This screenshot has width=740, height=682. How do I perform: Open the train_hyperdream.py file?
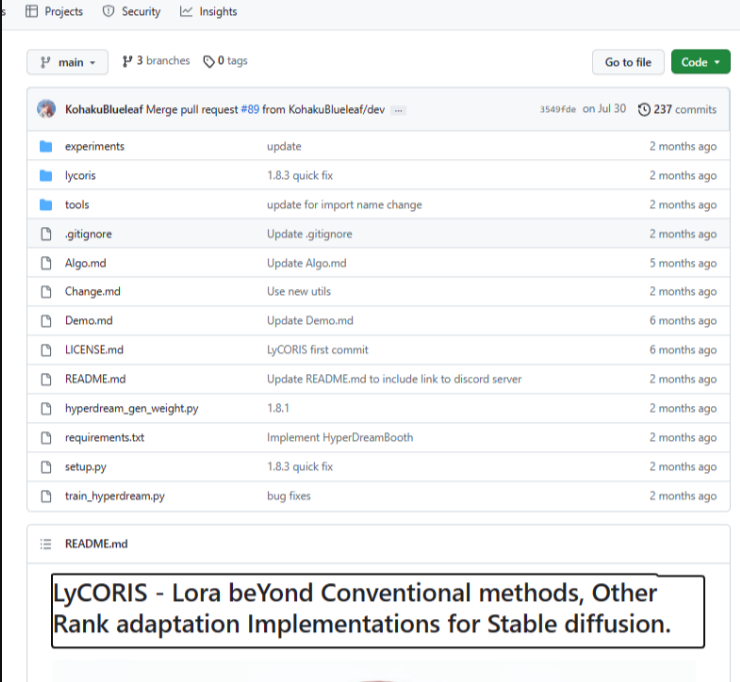tap(115, 497)
